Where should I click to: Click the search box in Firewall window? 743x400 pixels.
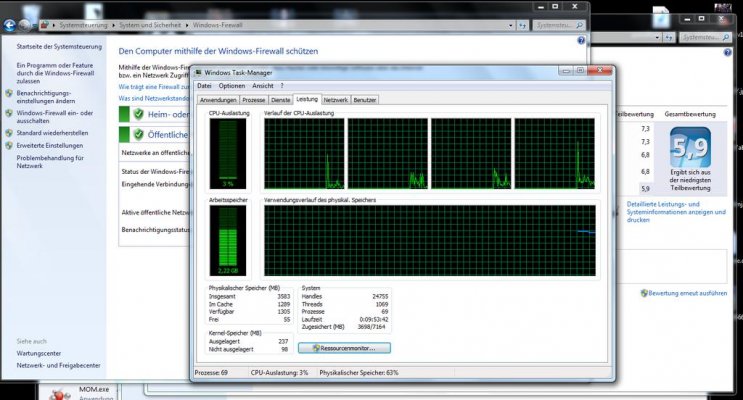pyautogui.click(x=558, y=25)
